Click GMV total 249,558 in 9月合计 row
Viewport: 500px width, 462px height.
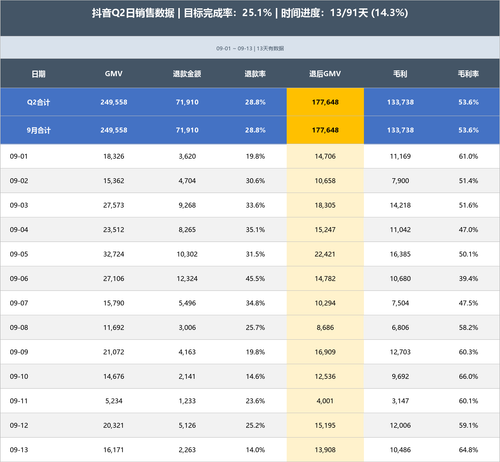(114, 130)
